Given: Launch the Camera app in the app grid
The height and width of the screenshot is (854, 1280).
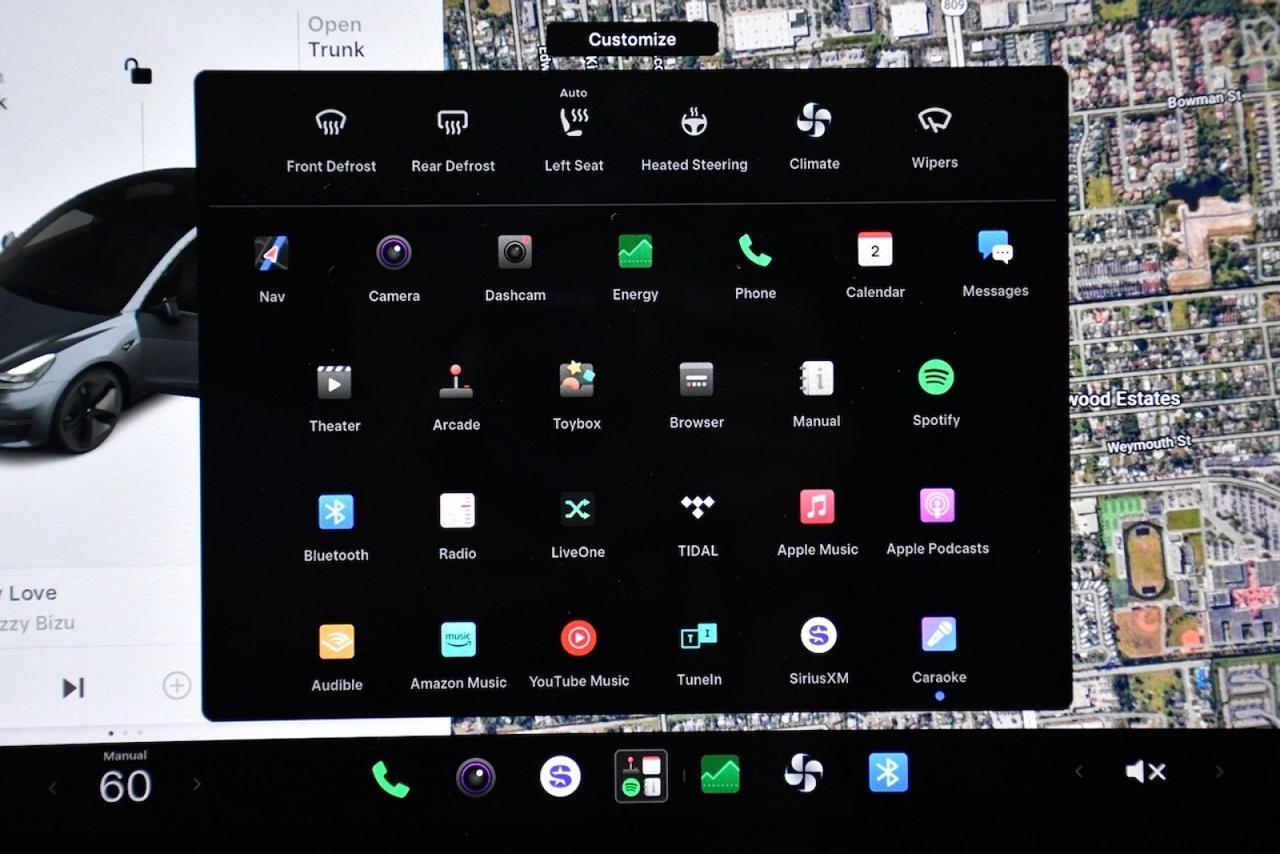Looking at the screenshot, I should [394, 267].
